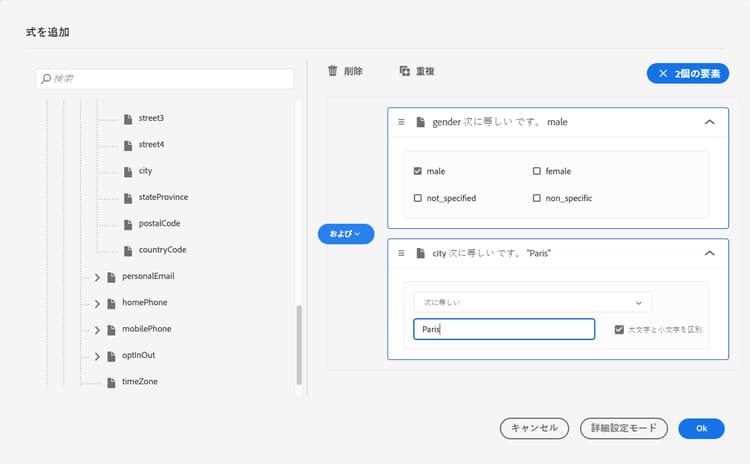750x464 pixels.
Task: Click city 次に等しい "Paris" header text
Action: point(492,253)
